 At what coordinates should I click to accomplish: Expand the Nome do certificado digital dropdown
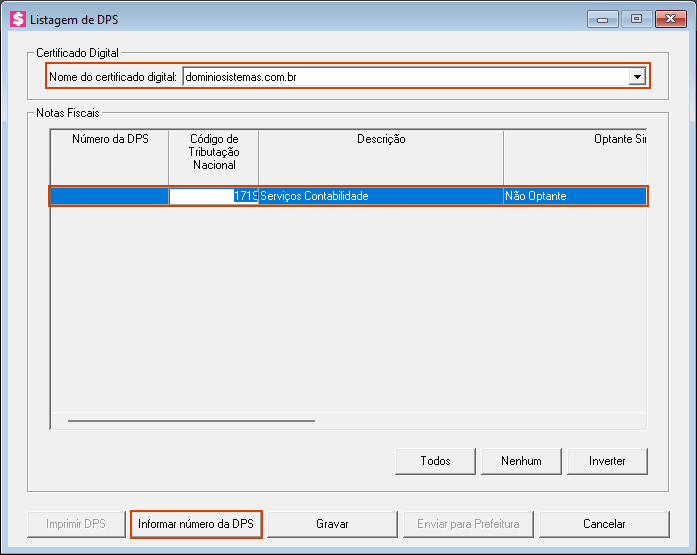click(636, 77)
